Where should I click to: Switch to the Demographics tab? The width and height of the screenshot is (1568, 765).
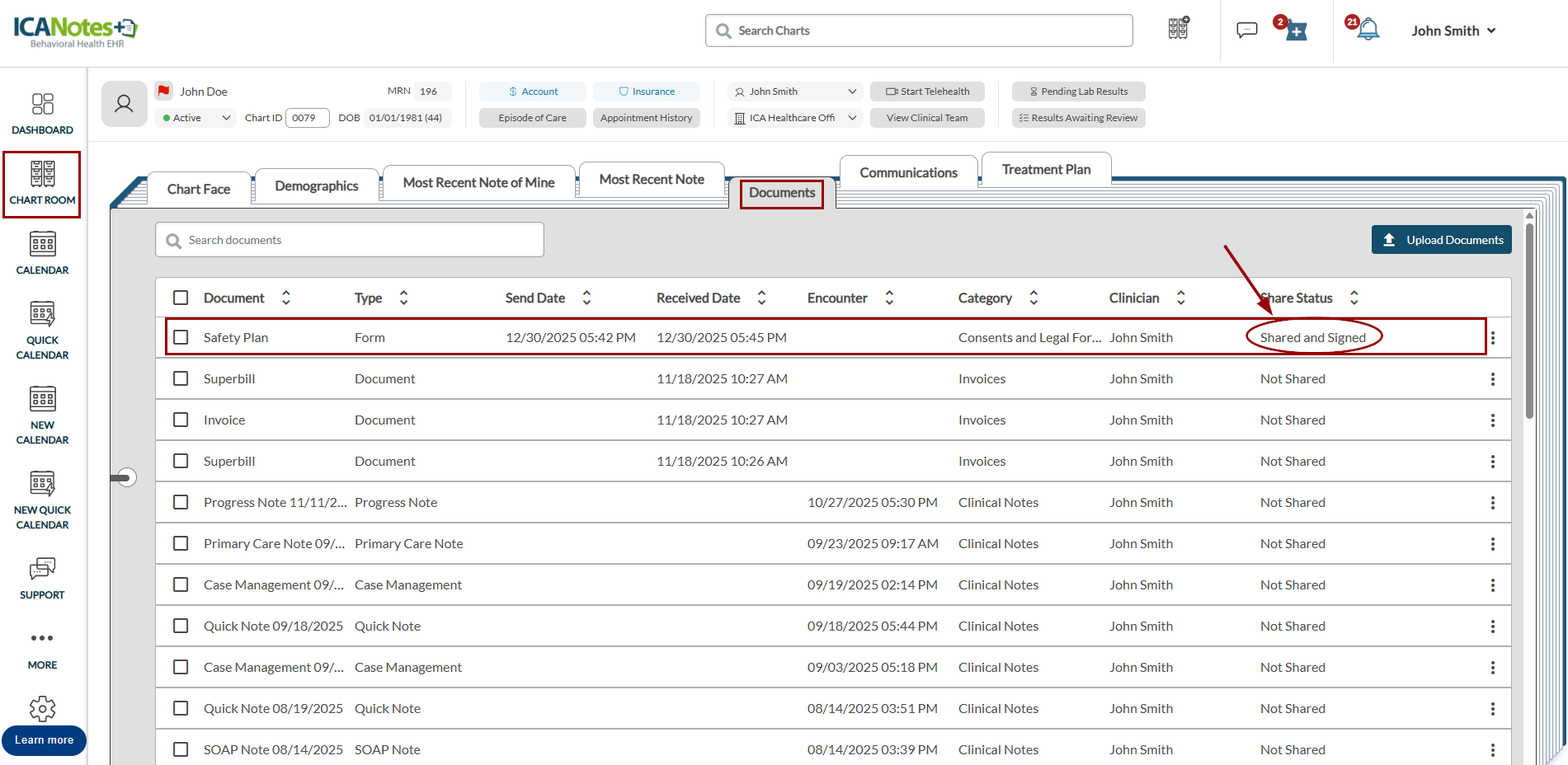click(316, 185)
